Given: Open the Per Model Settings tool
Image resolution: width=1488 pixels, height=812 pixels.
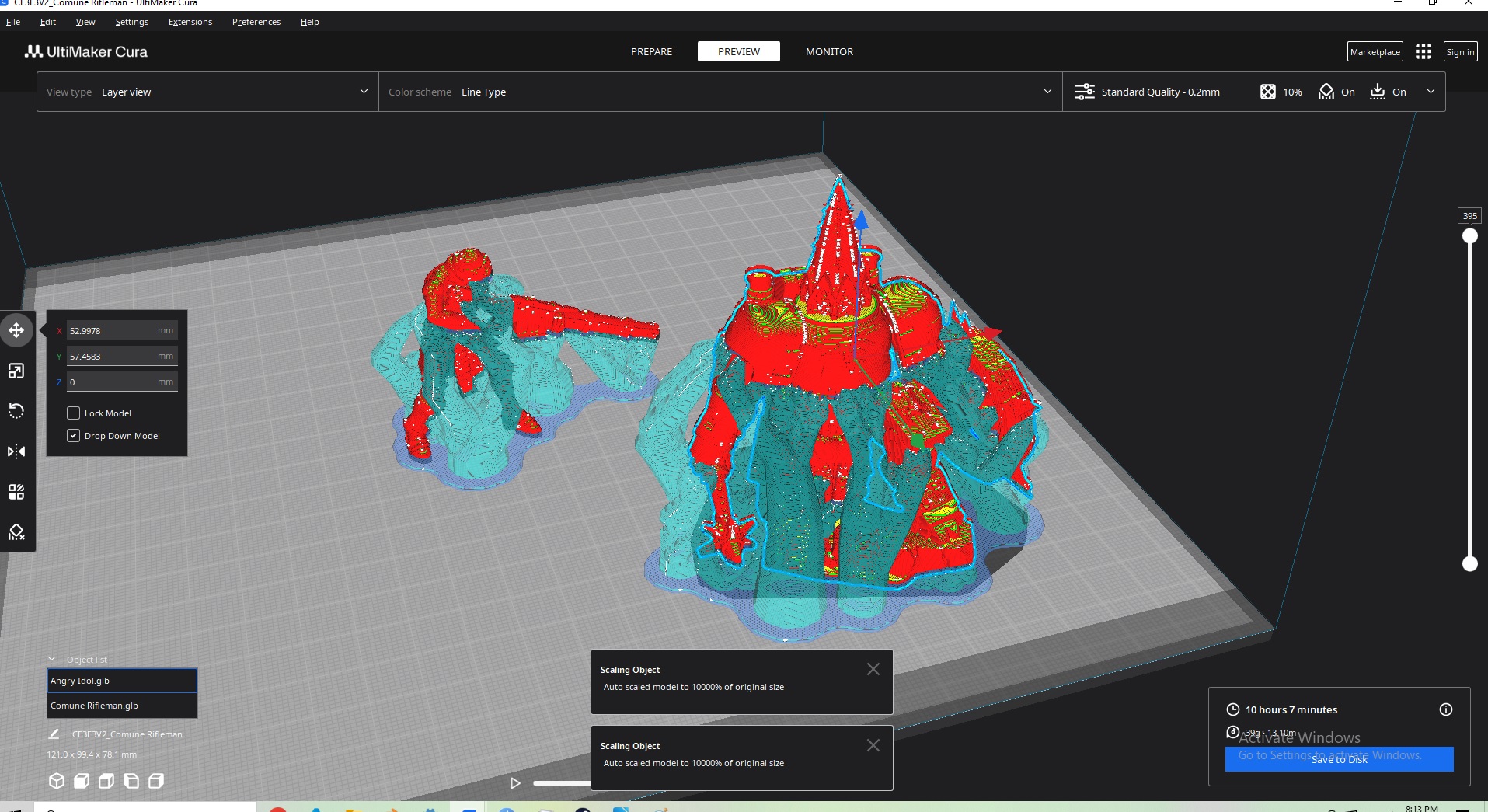Looking at the screenshot, I should pyautogui.click(x=16, y=492).
